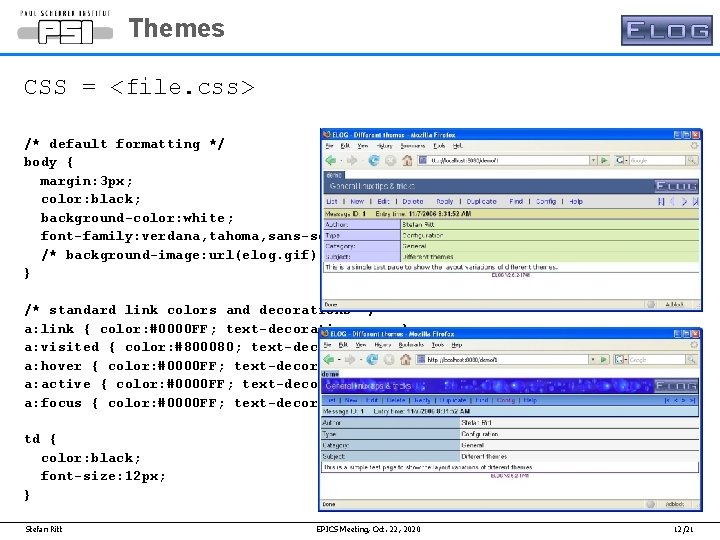Open URL history dropdown in the green-theme Firefox window
This screenshot has height=540, width=720.
593,160
